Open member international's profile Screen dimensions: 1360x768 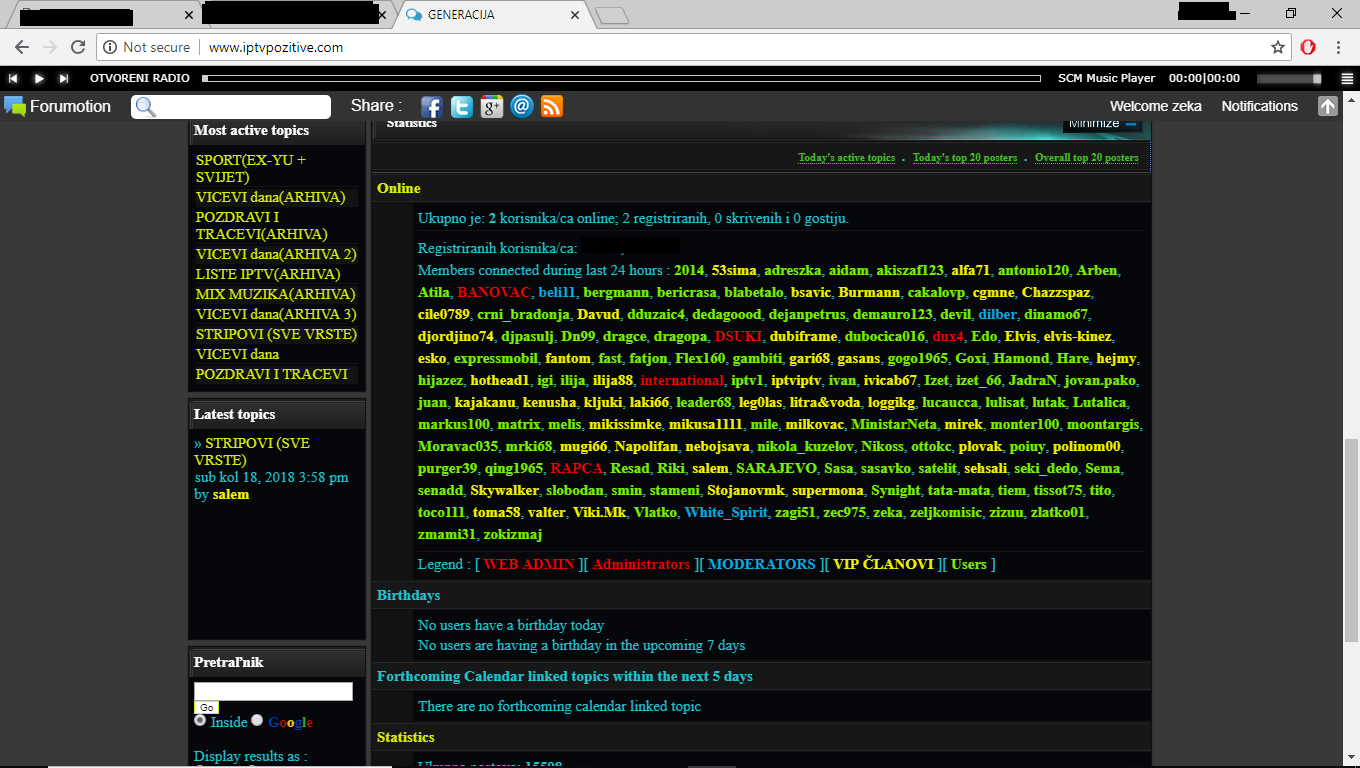(681, 380)
